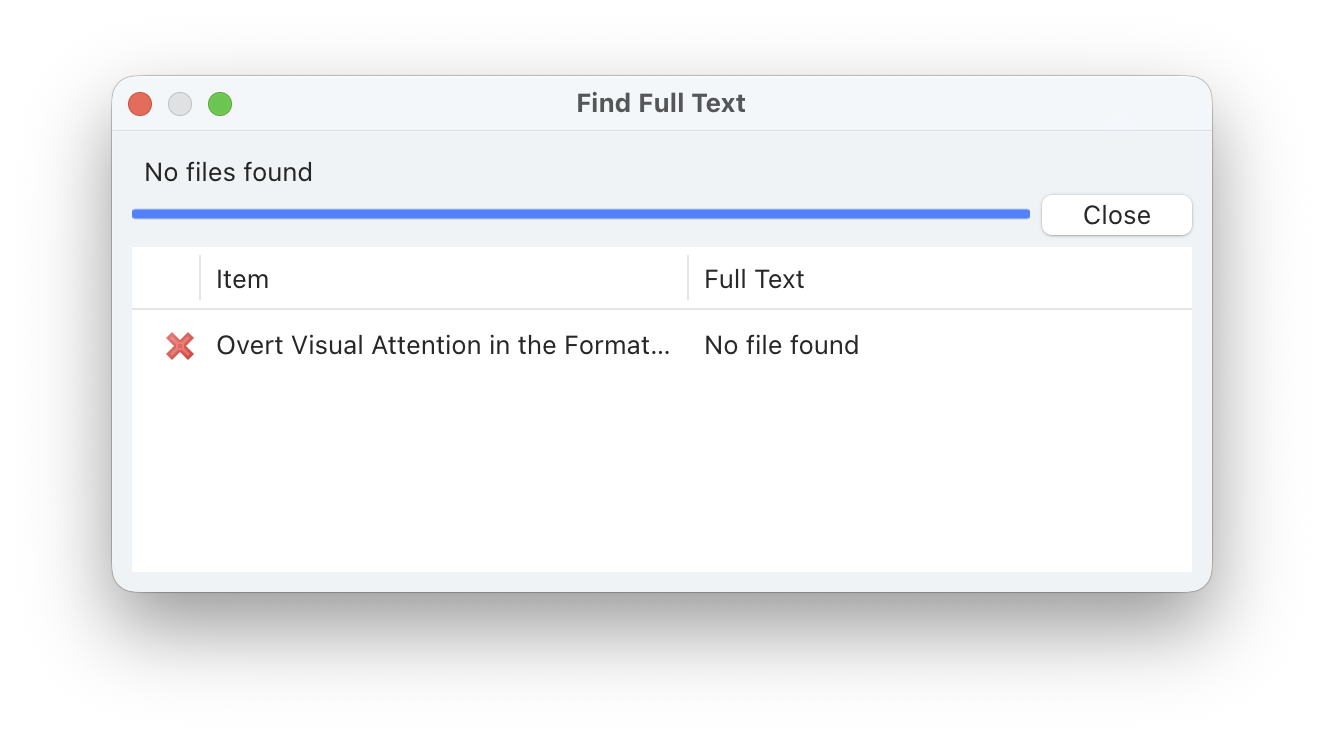This screenshot has height=740, width=1324.
Task: Click the middle of the blue progress bar
Action: (581, 214)
